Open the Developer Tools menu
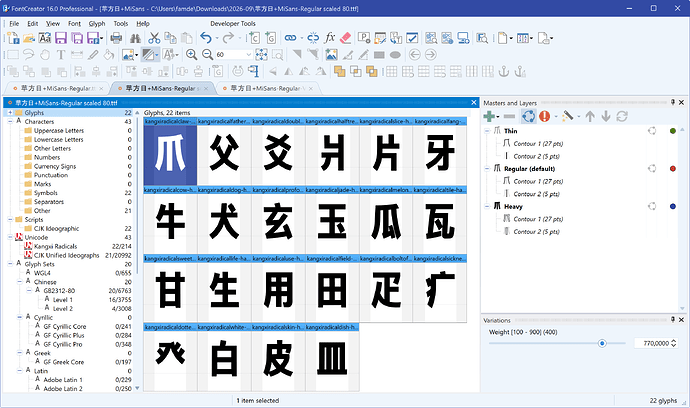This screenshot has height=408, width=690. tap(233, 24)
